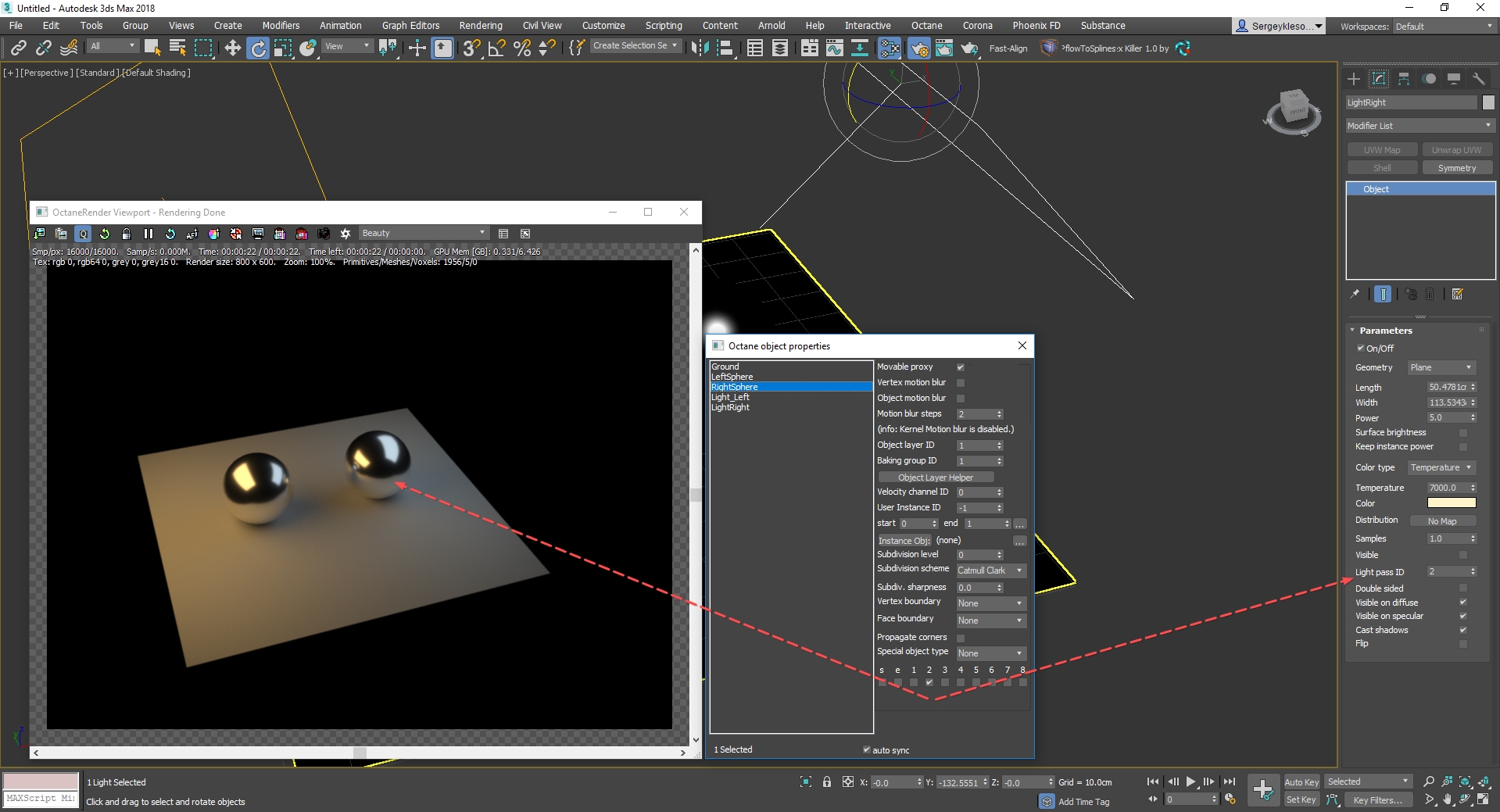Open Subdivision scheme Catmull Clark dropdown
The image size is (1500, 812).
coord(990,571)
